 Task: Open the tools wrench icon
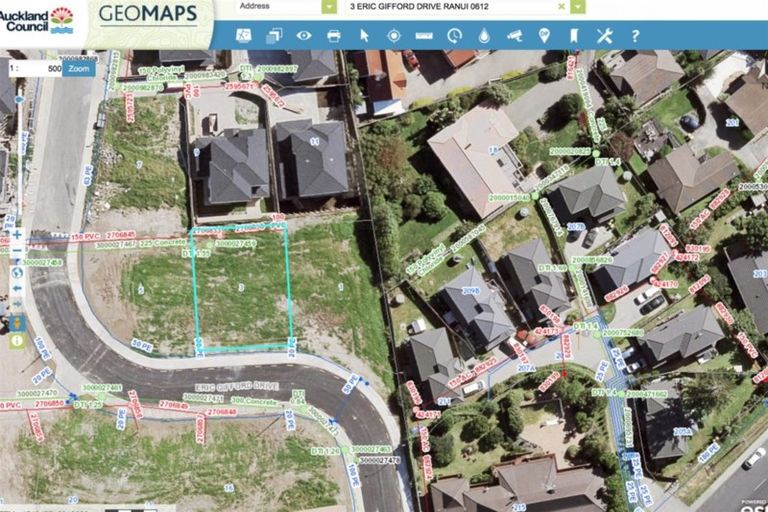click(x=604, y=36)
